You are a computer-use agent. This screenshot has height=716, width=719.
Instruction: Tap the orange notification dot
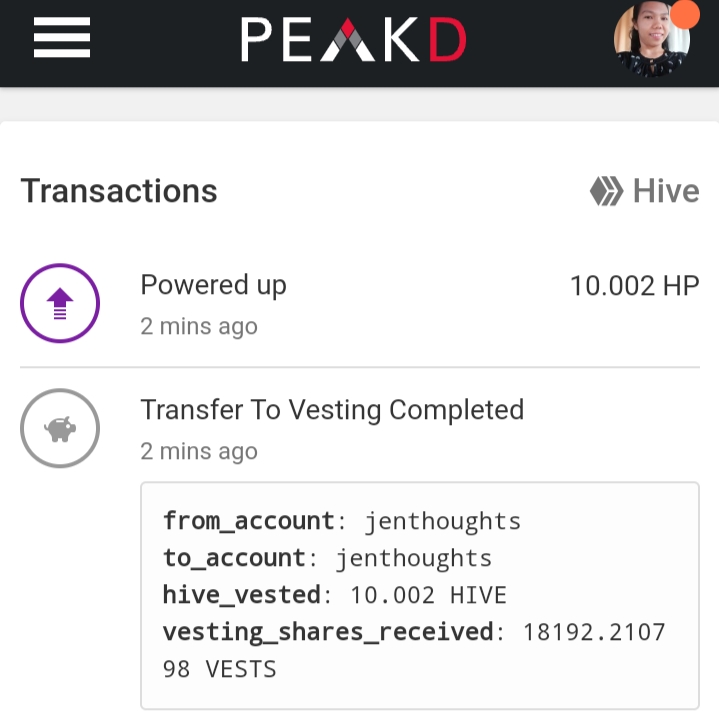[685, 14]
